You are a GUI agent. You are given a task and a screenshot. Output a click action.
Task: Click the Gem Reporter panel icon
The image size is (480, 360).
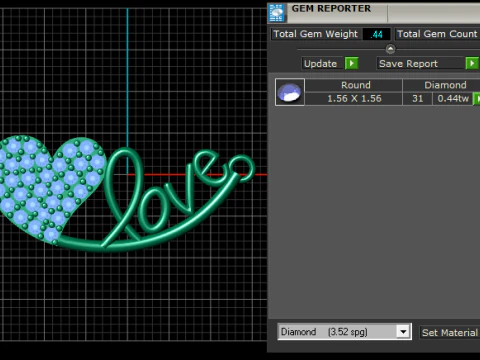277,13
